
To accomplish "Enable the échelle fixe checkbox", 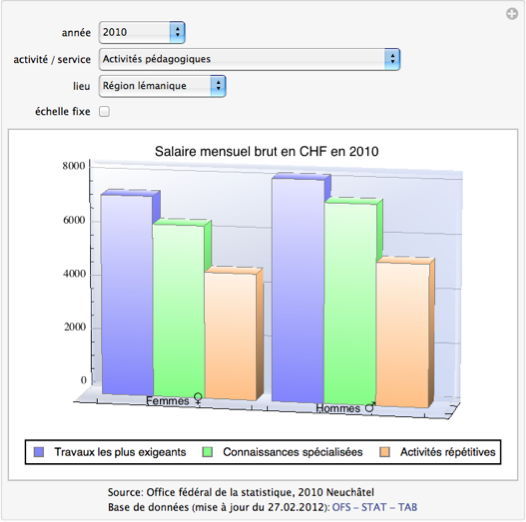I will tap(104, 111).
